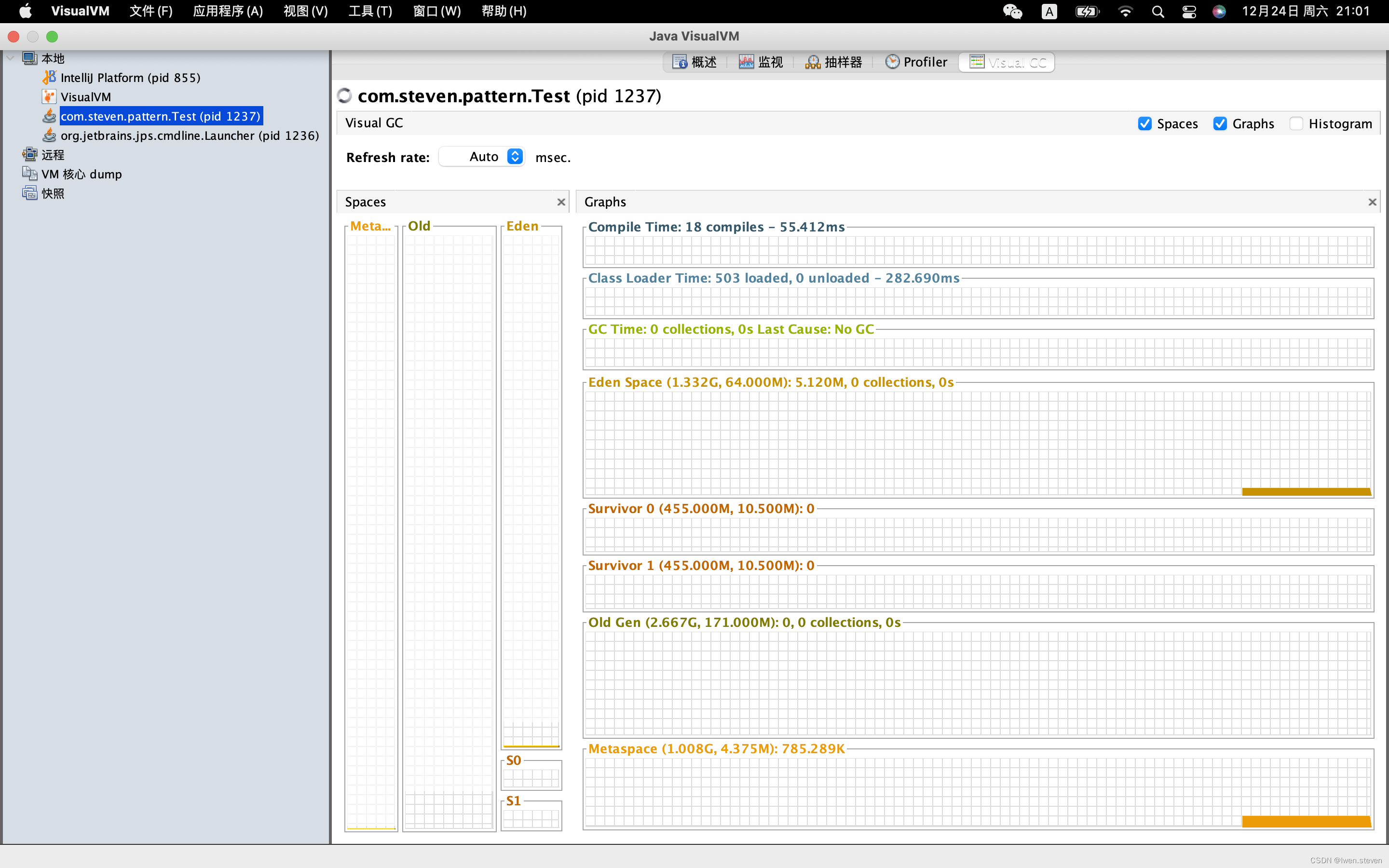The width and height of the screenshot is (1389, 868).
Task: Click the IntelliJ Platform app icon
Action: point(49,77)
